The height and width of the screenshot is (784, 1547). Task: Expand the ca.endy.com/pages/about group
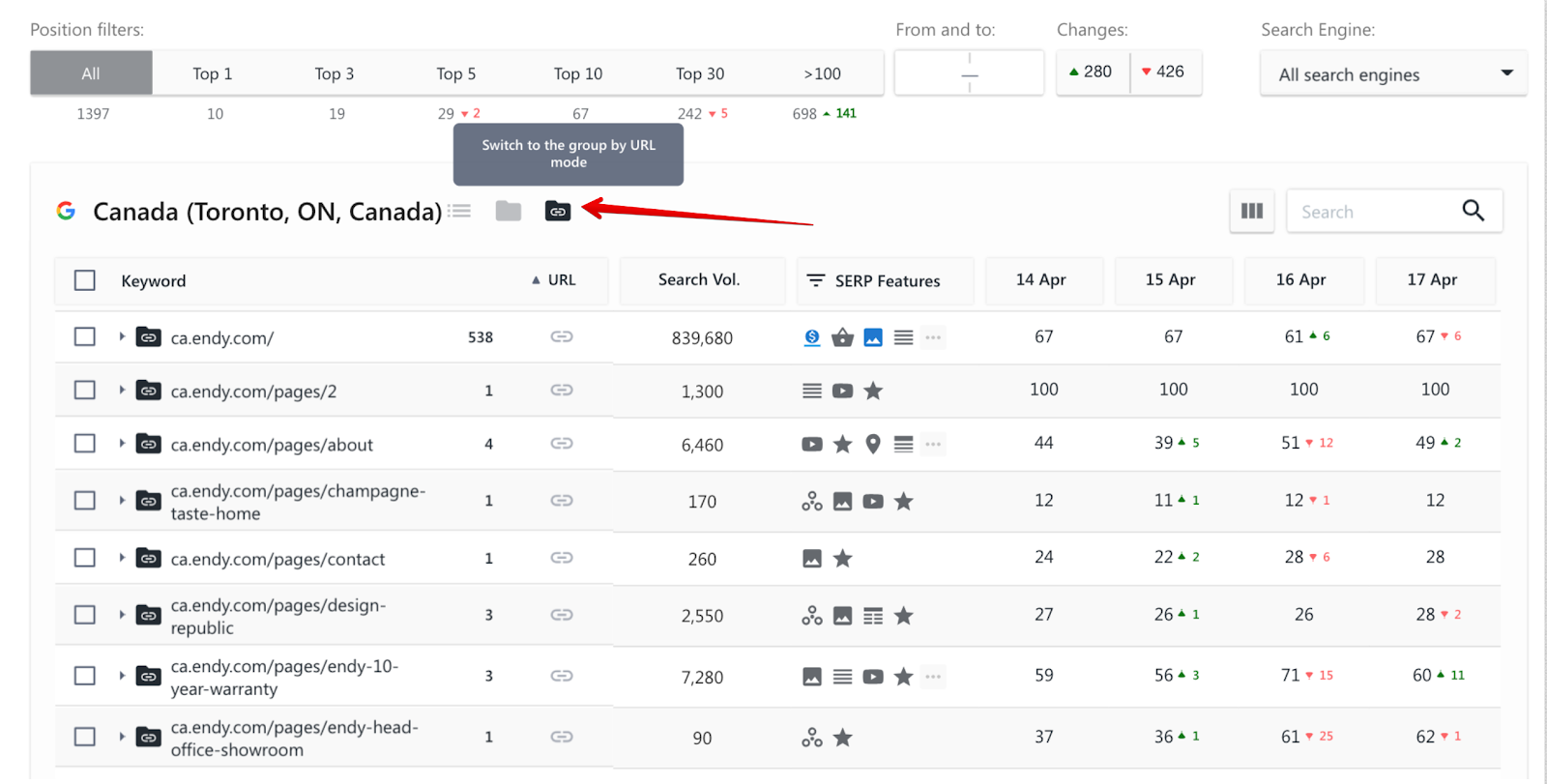122,443
